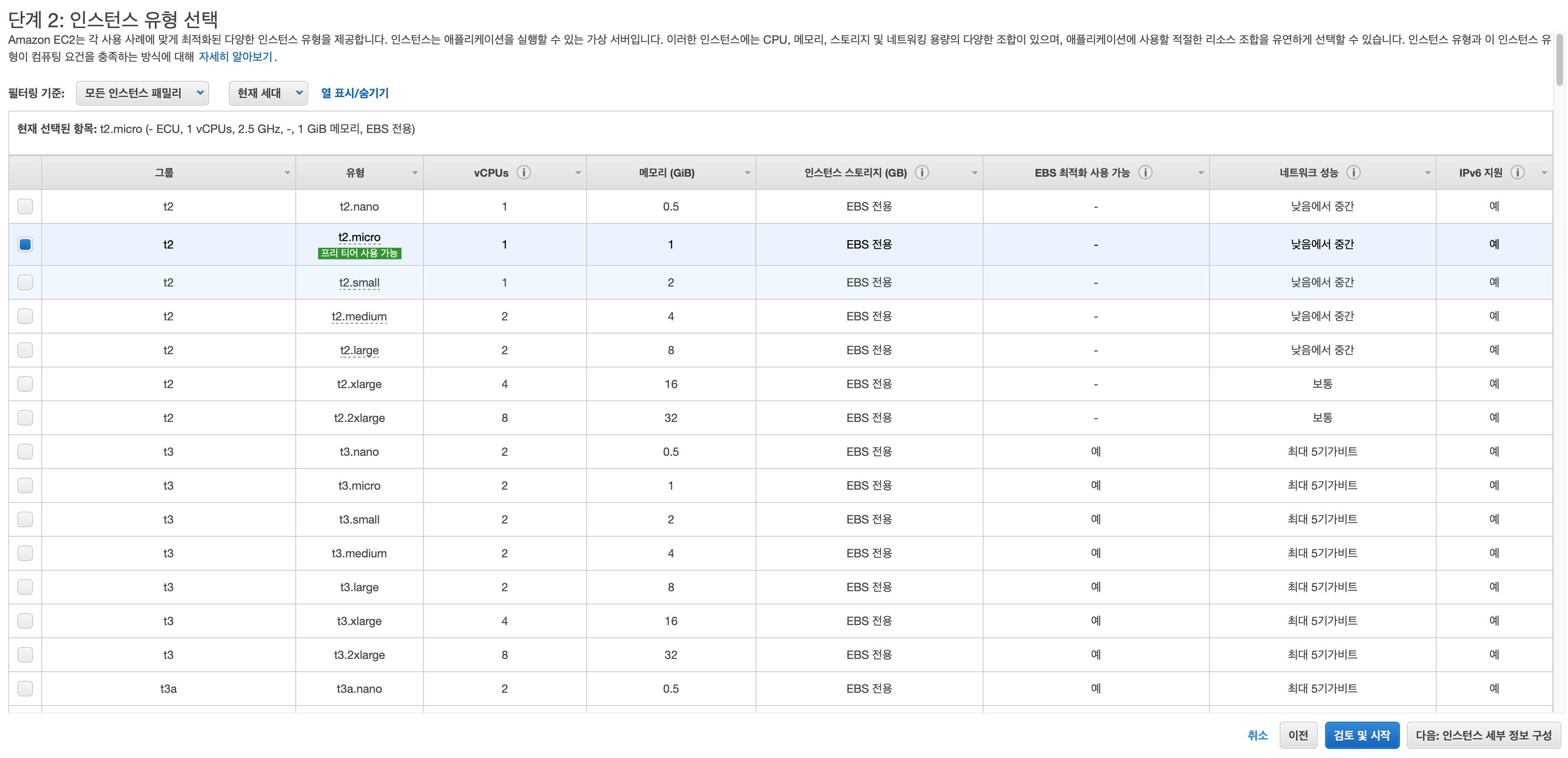Open the 현재 세대 generation dropdown

pyautogui.click(x=268, y=93)
